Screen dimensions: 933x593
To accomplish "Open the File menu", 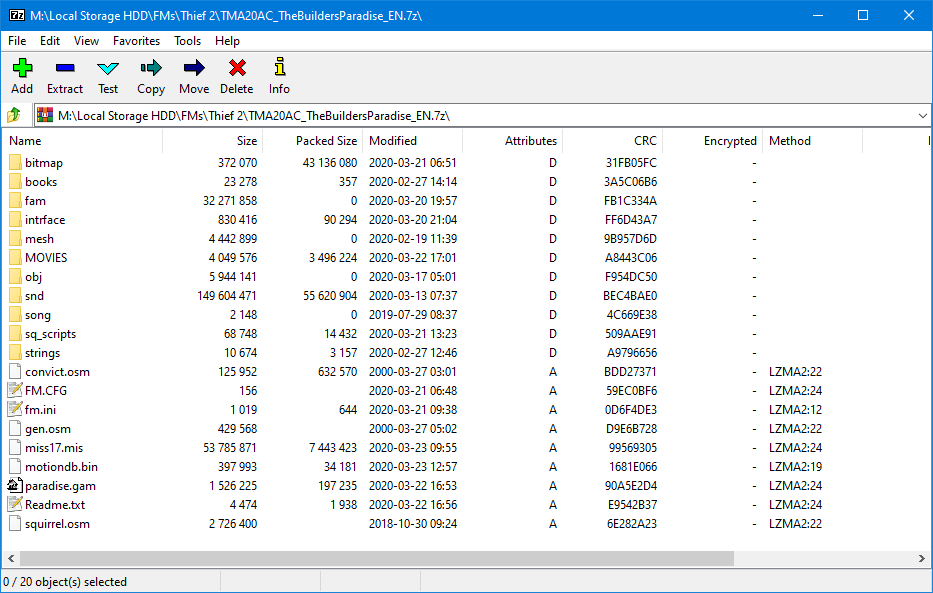I will tap(17, 41).
